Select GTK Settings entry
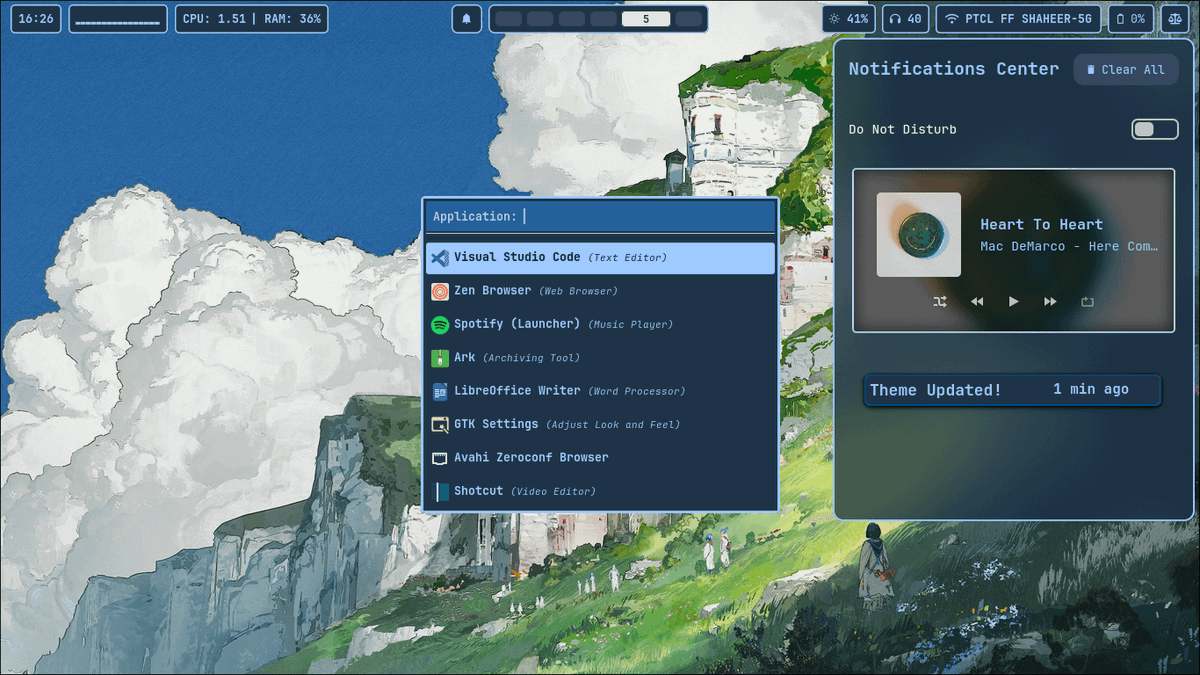 (x=600, y=425)
